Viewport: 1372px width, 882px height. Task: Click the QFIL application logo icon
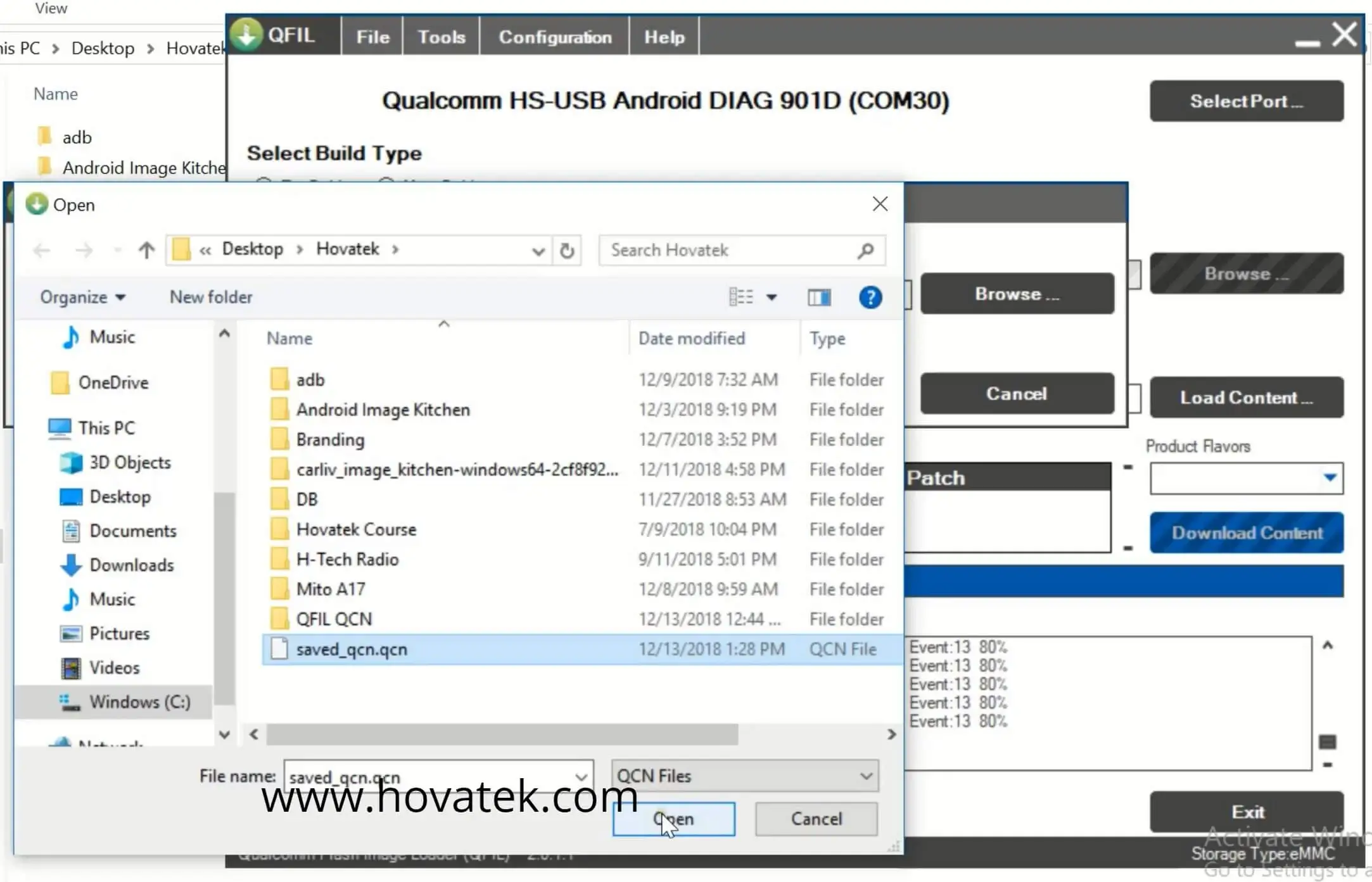[x=247, y=35]
